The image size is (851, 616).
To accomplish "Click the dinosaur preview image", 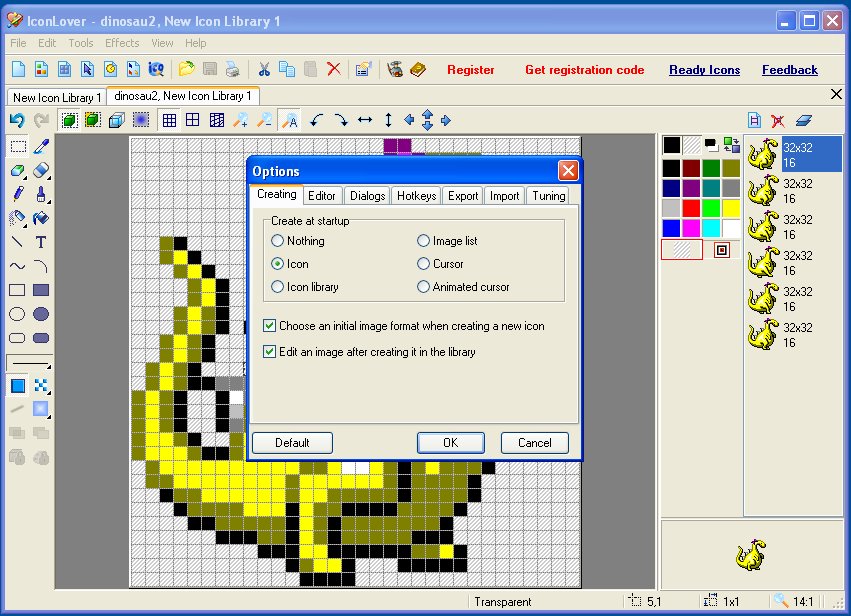I will [751, 555].
